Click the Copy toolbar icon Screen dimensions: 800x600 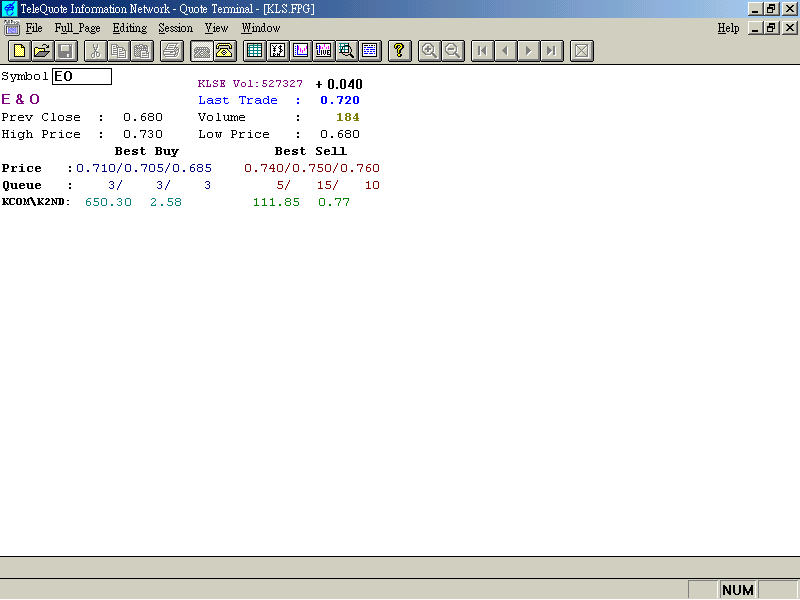118,51
